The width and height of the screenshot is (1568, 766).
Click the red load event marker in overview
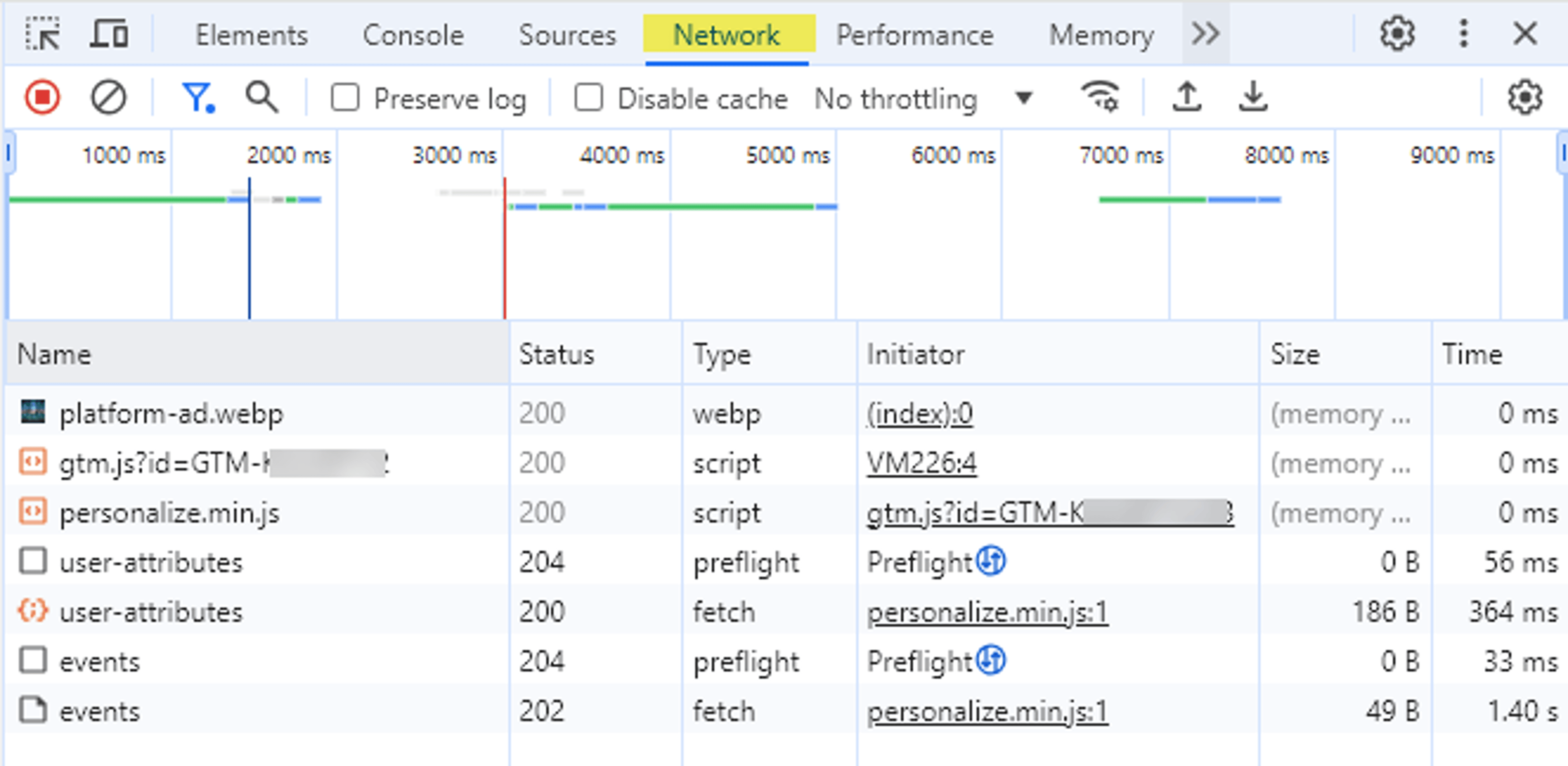(x=505, y=248)
